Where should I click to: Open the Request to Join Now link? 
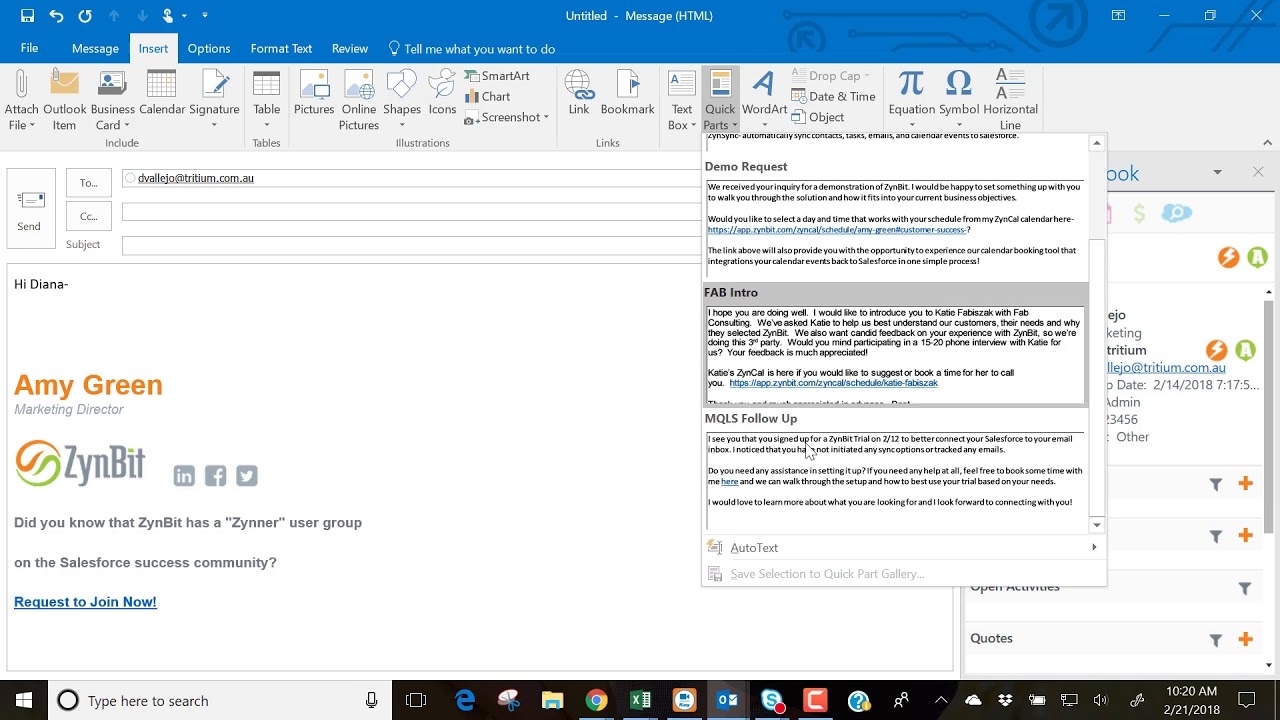[x=85, y=601]
